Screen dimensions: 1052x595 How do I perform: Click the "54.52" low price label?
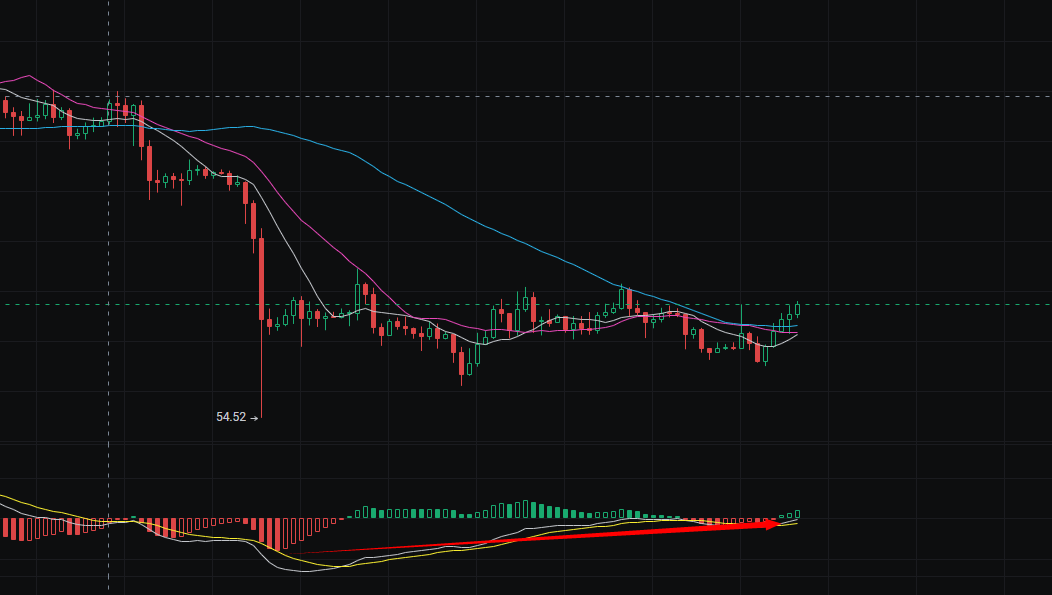point(231,417)
